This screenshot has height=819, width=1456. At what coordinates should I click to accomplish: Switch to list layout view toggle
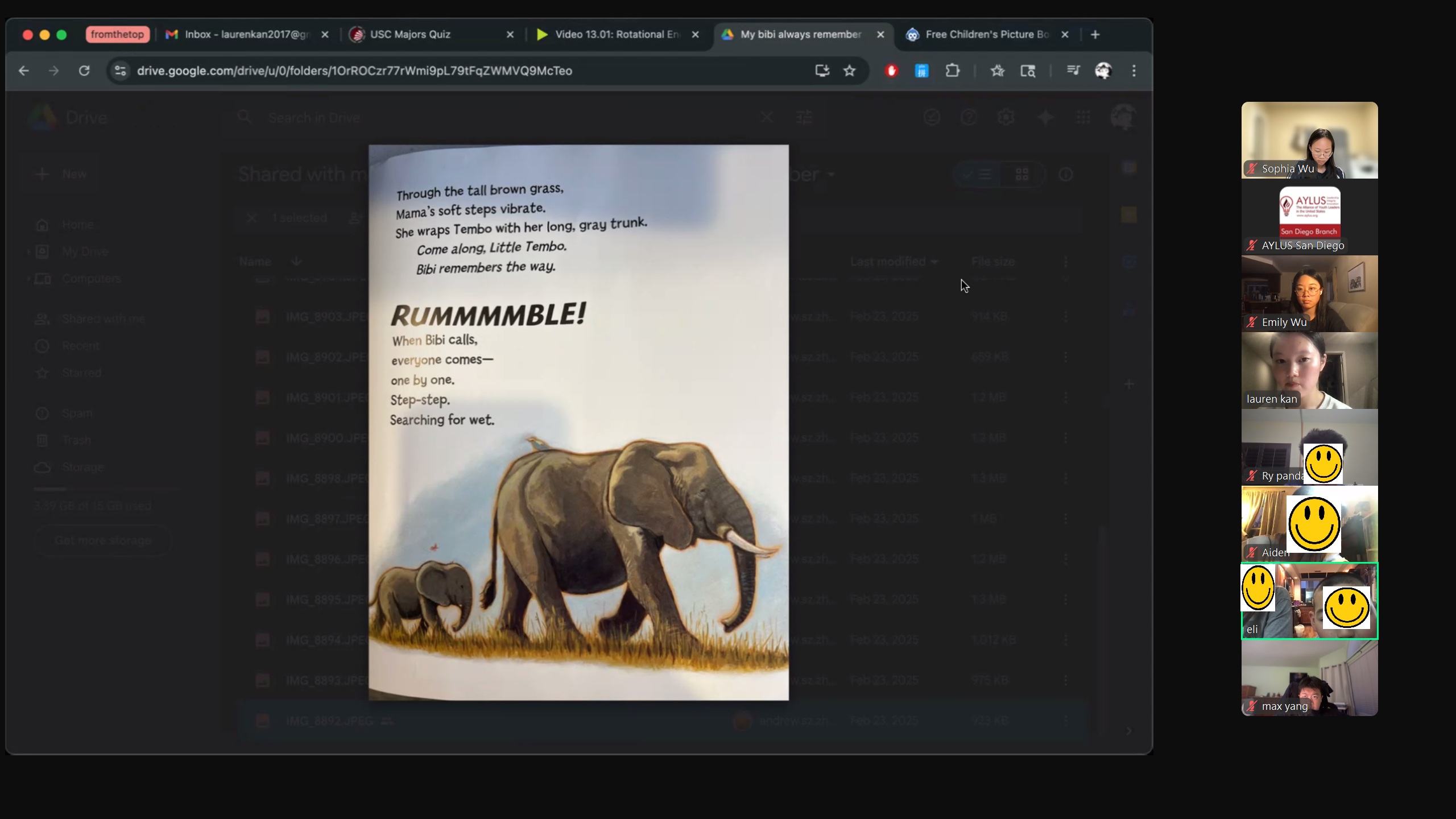click(978, 174)
